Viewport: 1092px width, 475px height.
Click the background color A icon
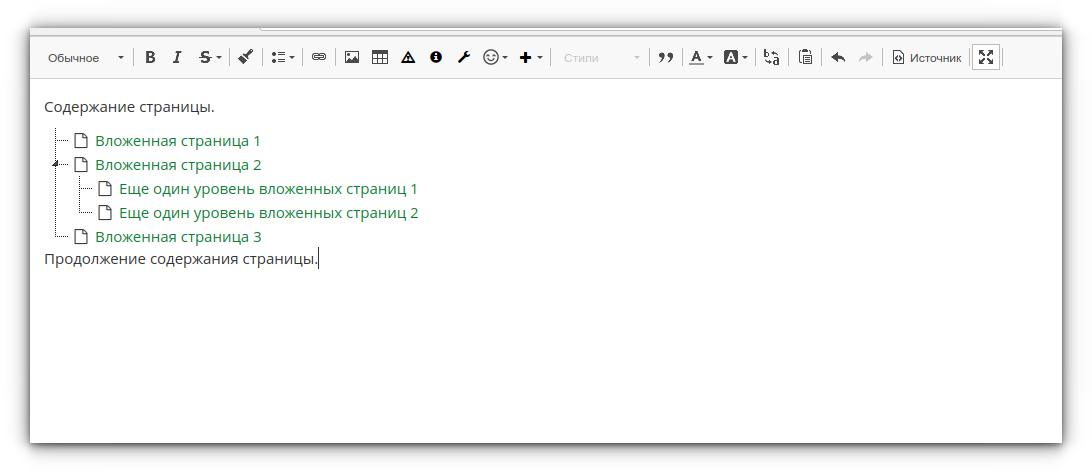[x=731, y=58]
